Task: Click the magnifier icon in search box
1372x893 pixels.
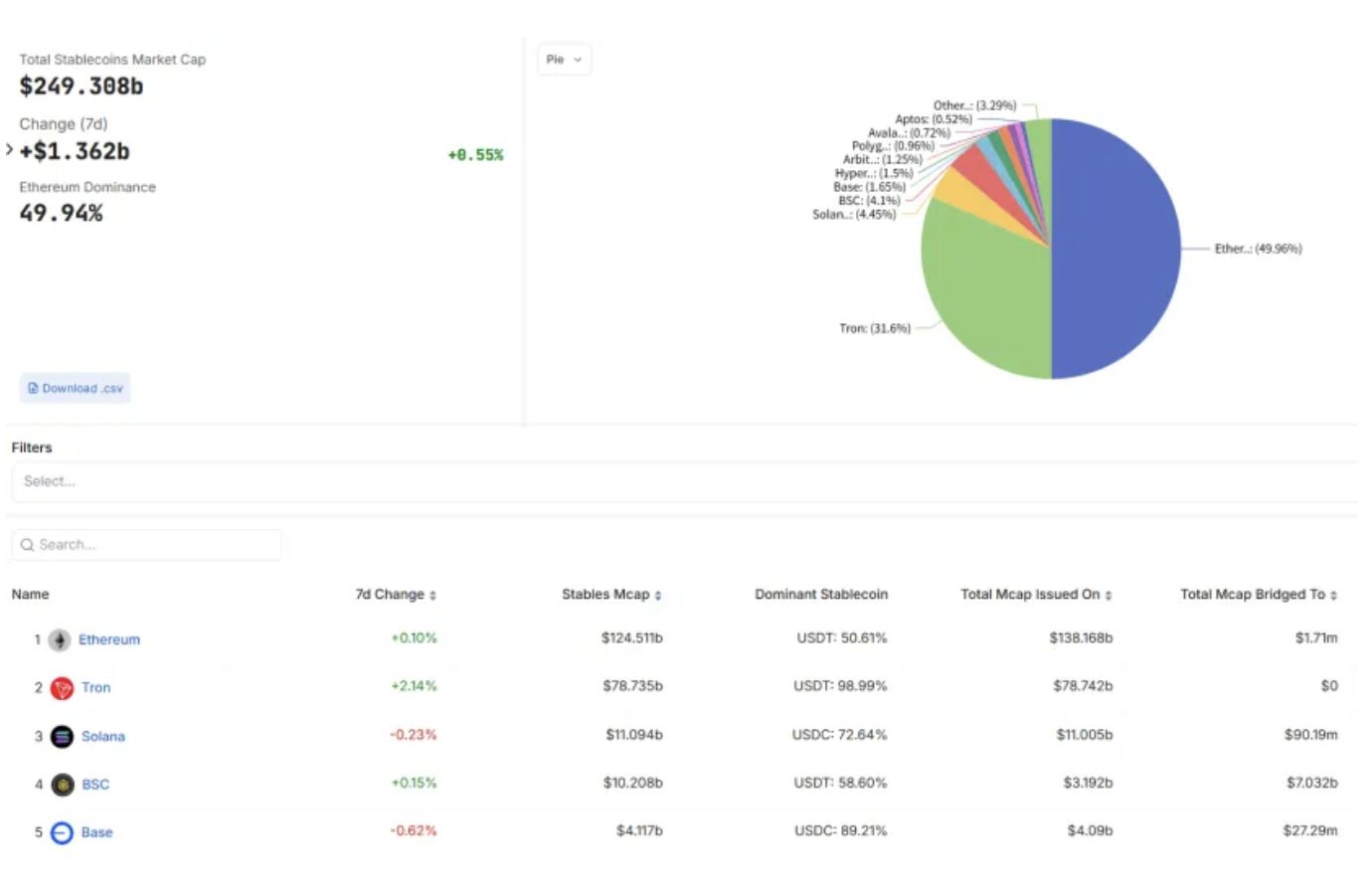Action: pyautogui.click(x=27, y=545)
